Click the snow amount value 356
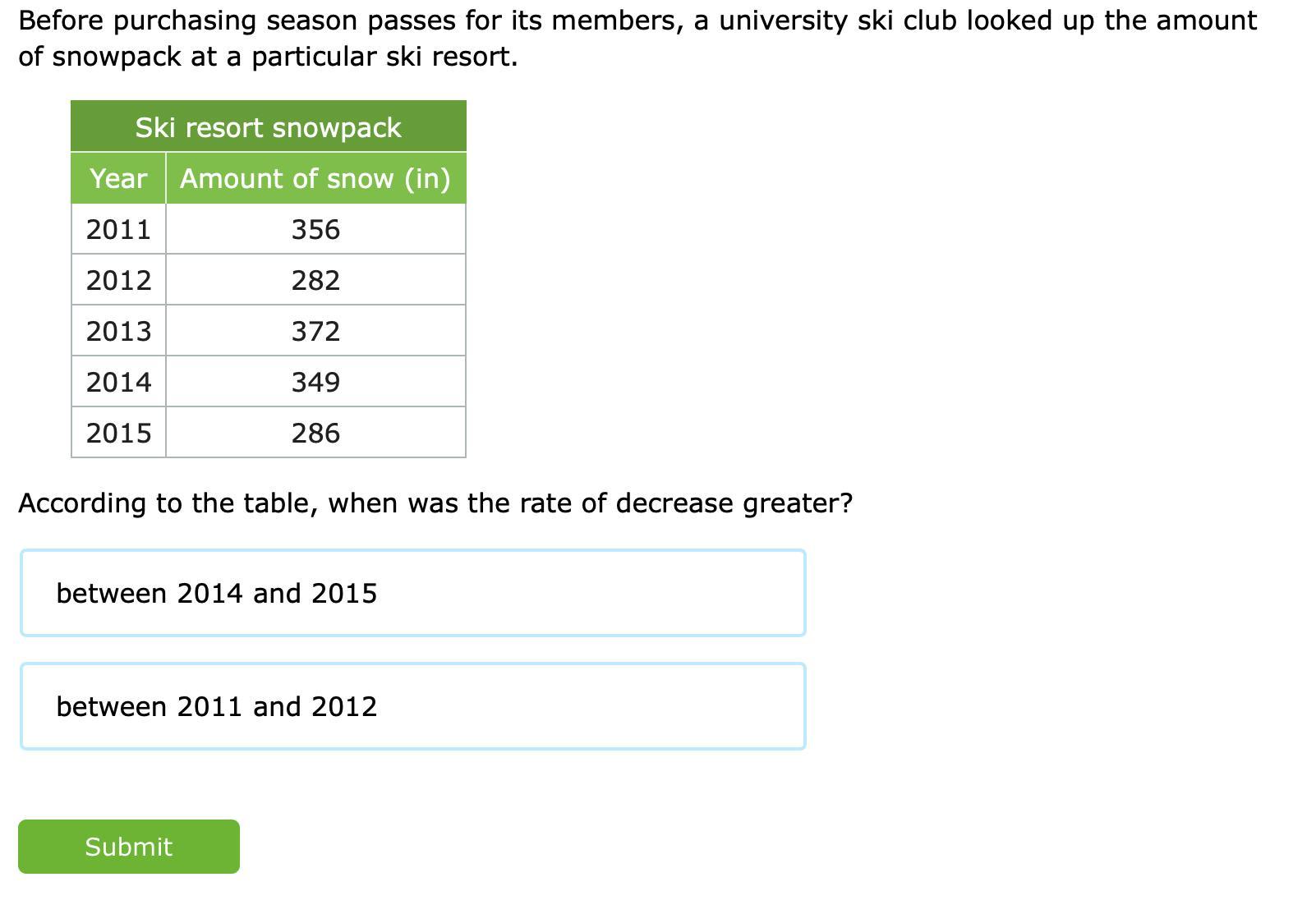 coord(315,229)
